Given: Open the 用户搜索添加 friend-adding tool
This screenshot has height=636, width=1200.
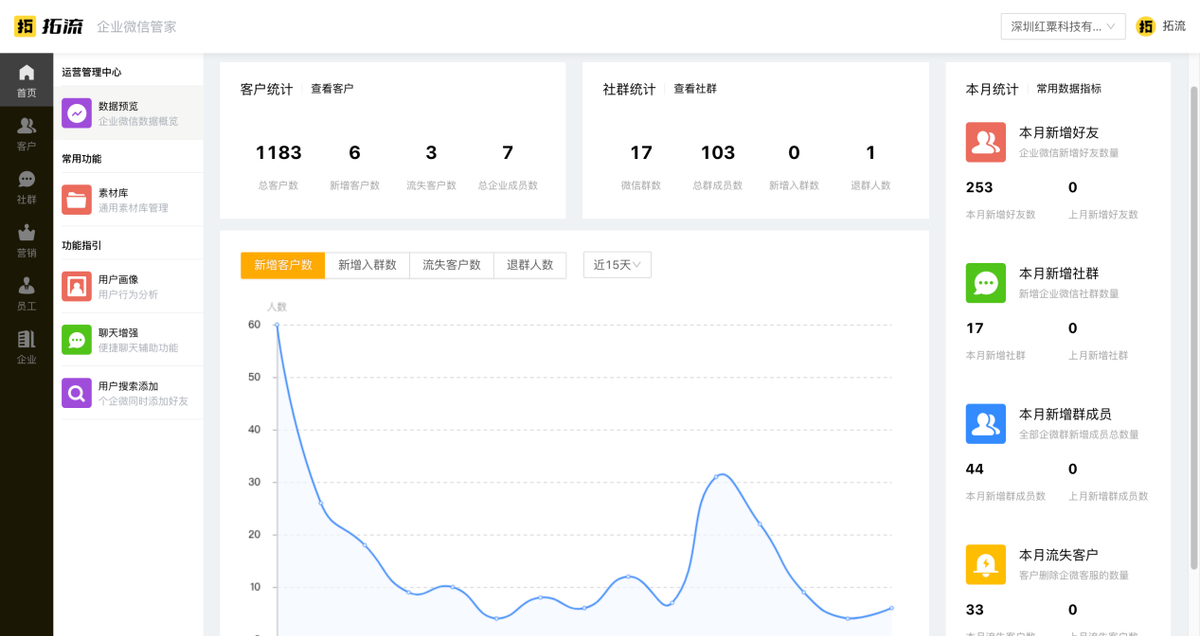Looking at the screenshot, I should tap(130, 390).
